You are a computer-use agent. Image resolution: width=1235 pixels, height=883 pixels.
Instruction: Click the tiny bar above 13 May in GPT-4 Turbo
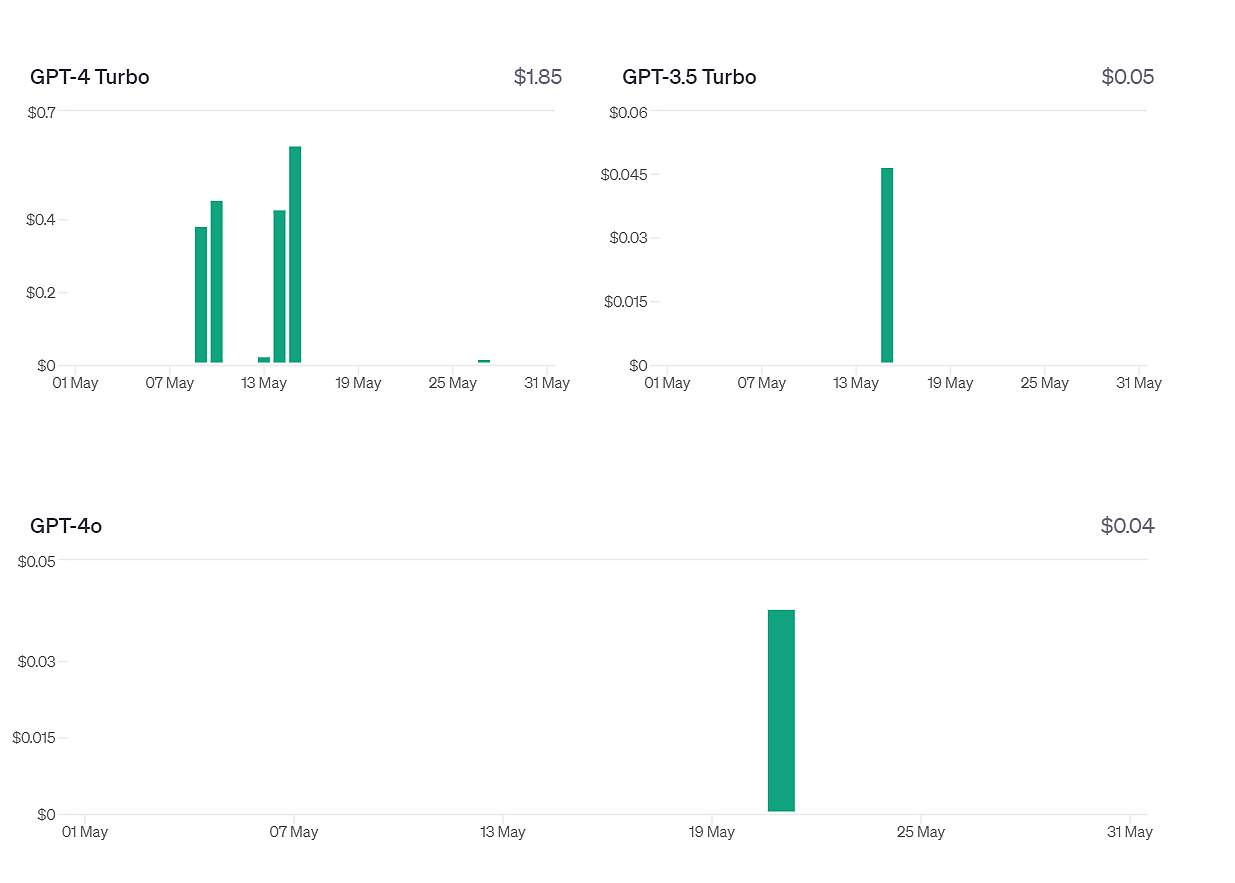264,359
